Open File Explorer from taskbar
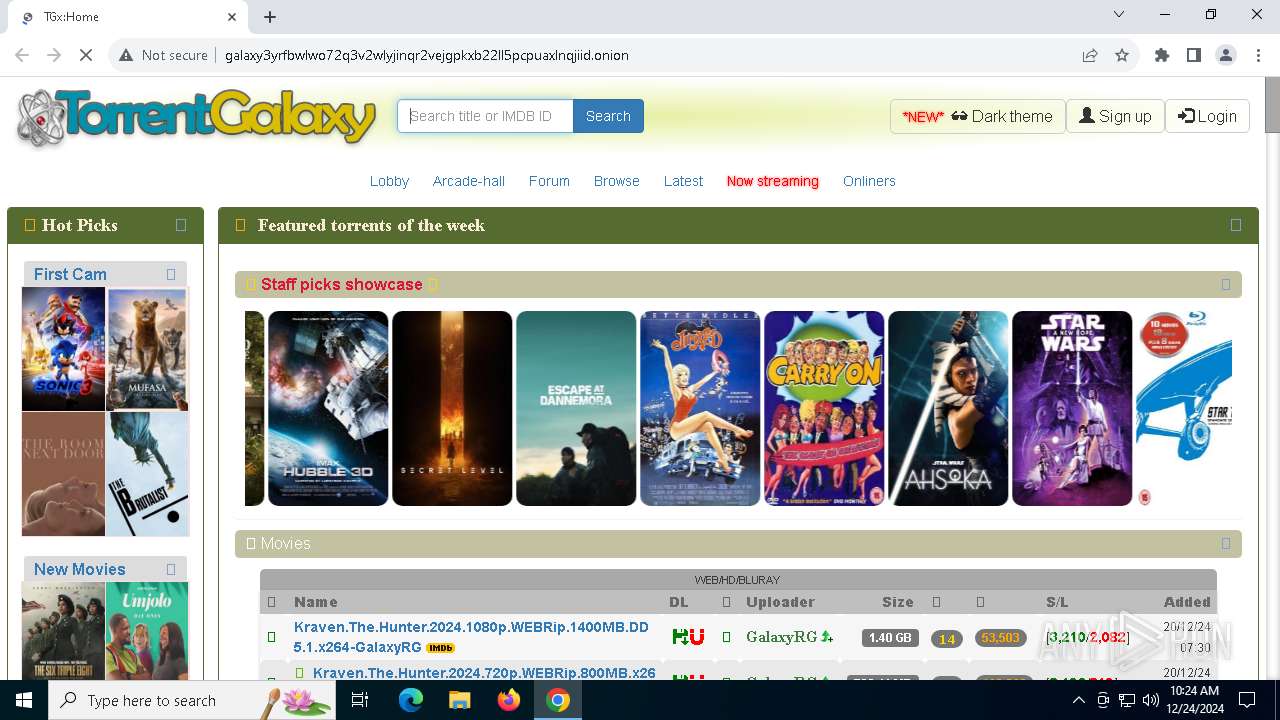 point(459,700)
